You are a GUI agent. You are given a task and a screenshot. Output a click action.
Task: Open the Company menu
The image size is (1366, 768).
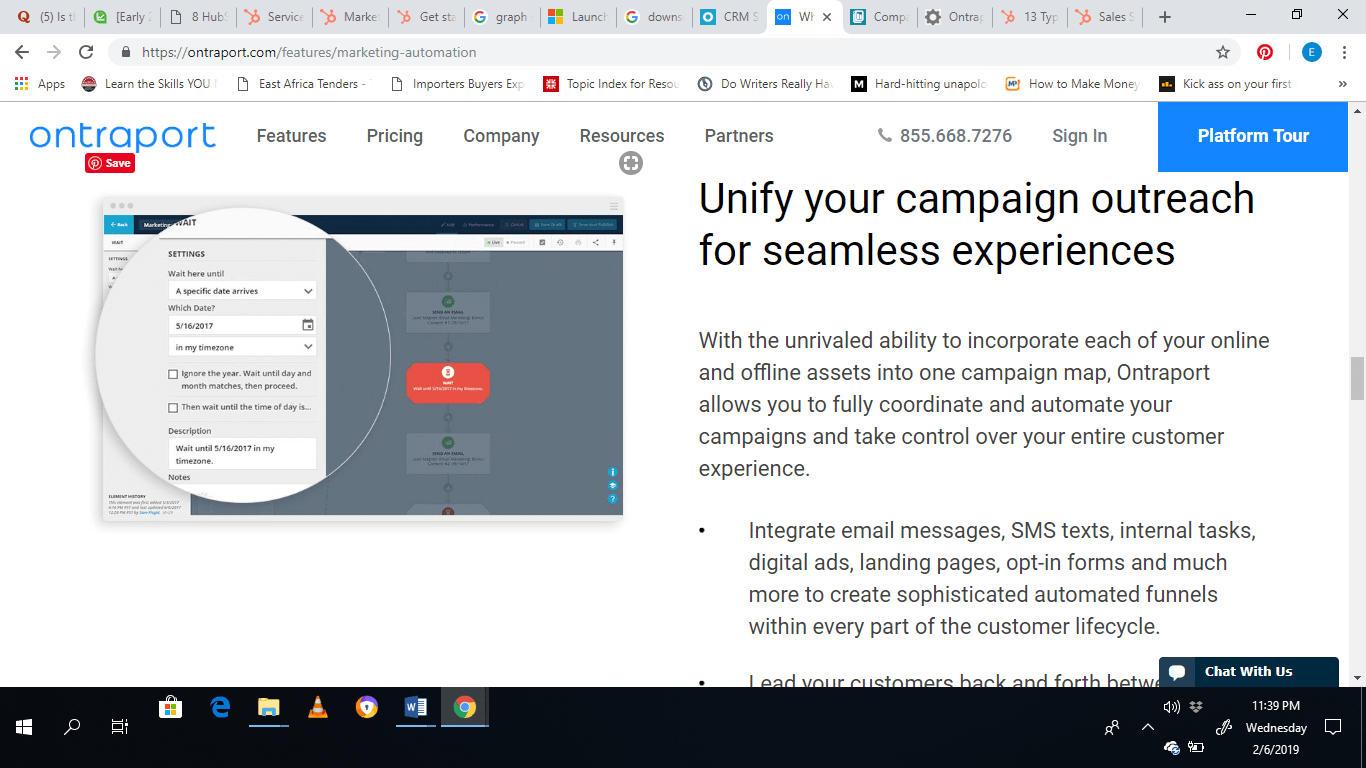tap(501, 136)
